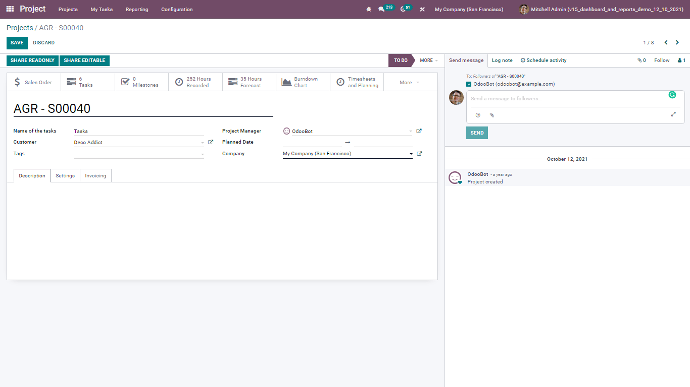The width and height of the screenshot is (690, 387).
Task: Open the 252 Hours Recorded stat button
Action: [195, 82]
